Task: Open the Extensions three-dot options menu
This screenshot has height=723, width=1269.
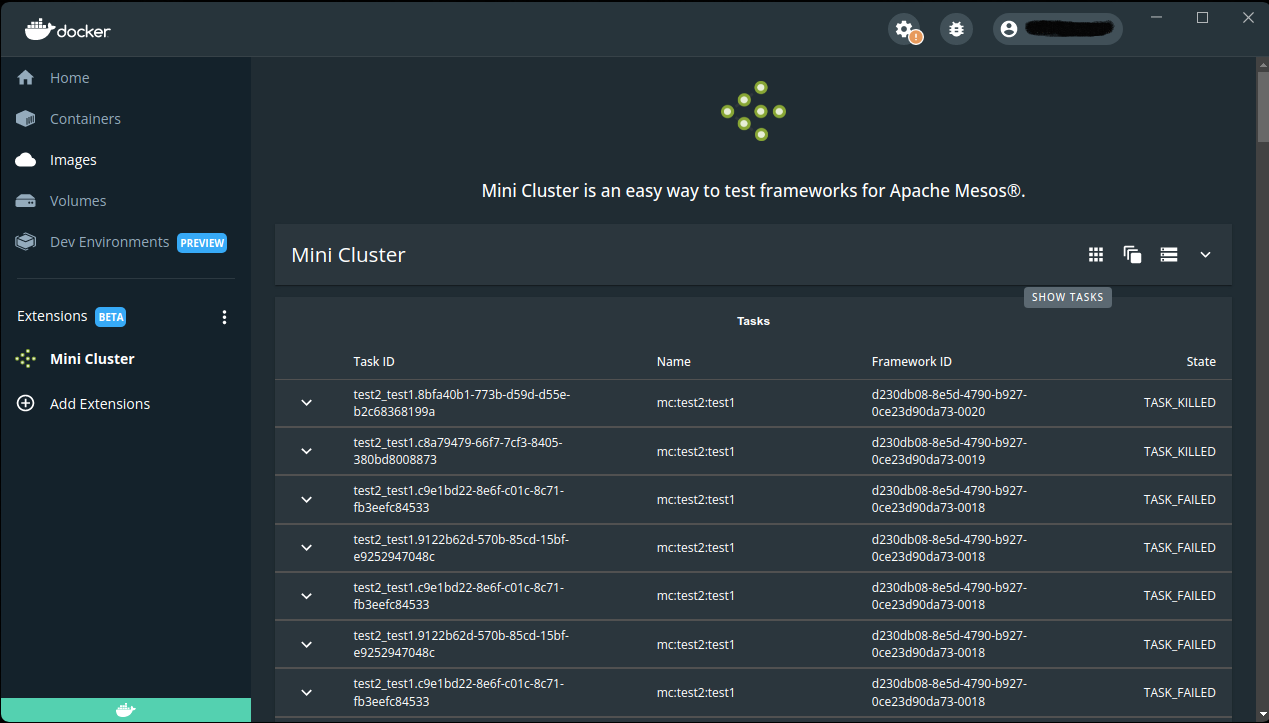Action: point(224,317)
